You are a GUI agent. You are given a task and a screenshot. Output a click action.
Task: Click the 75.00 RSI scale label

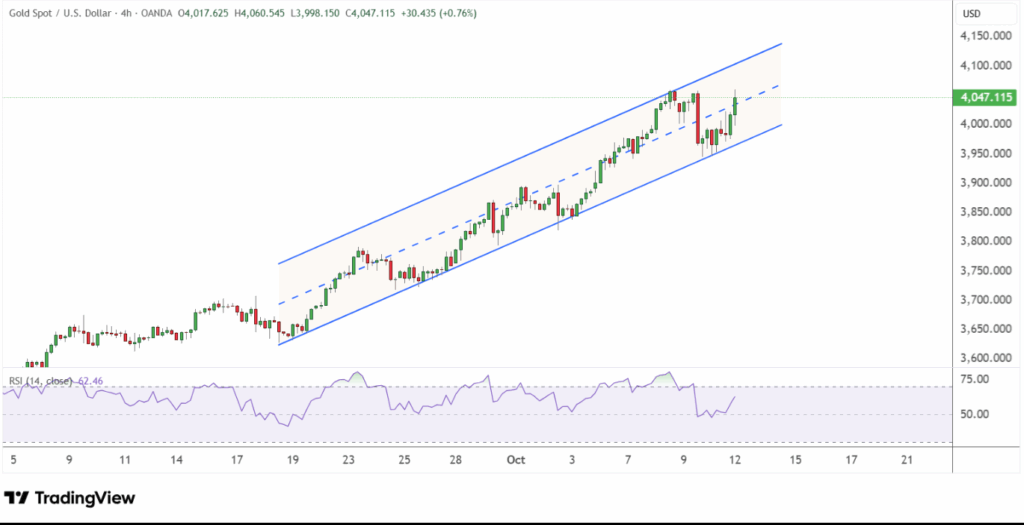[975, 379]
